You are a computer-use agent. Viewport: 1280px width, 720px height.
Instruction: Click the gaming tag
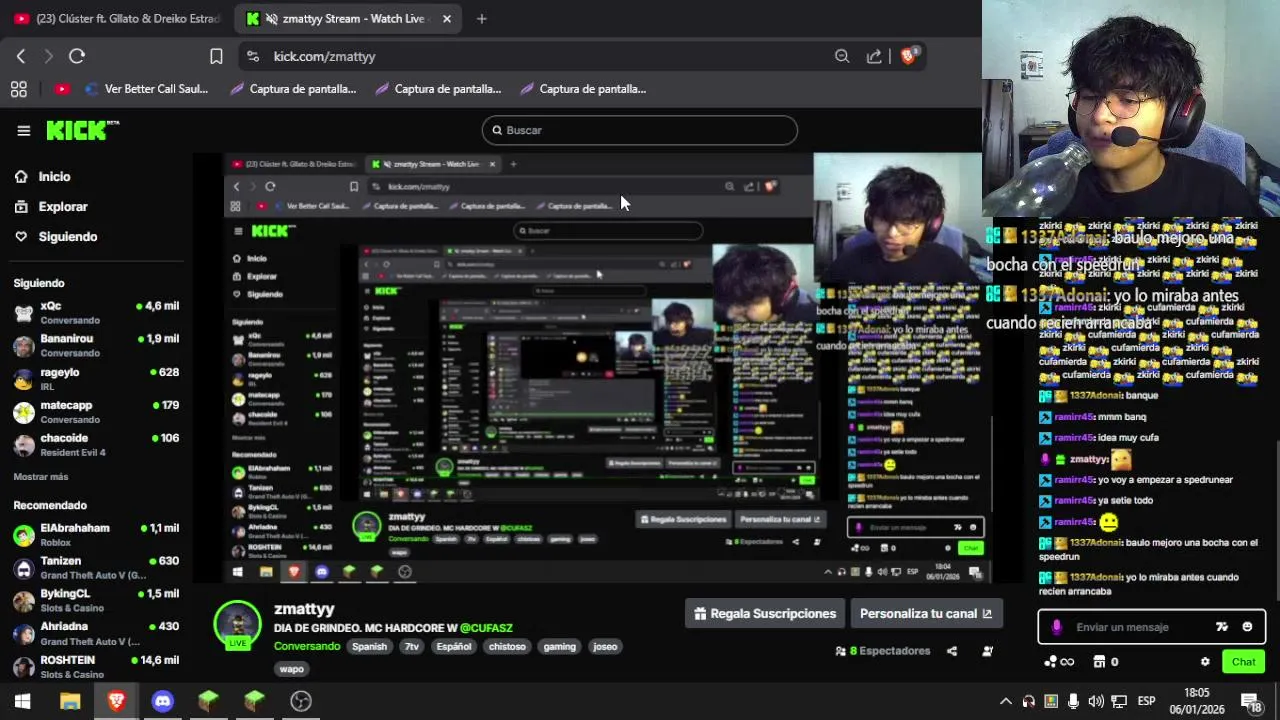coord(559,646)
